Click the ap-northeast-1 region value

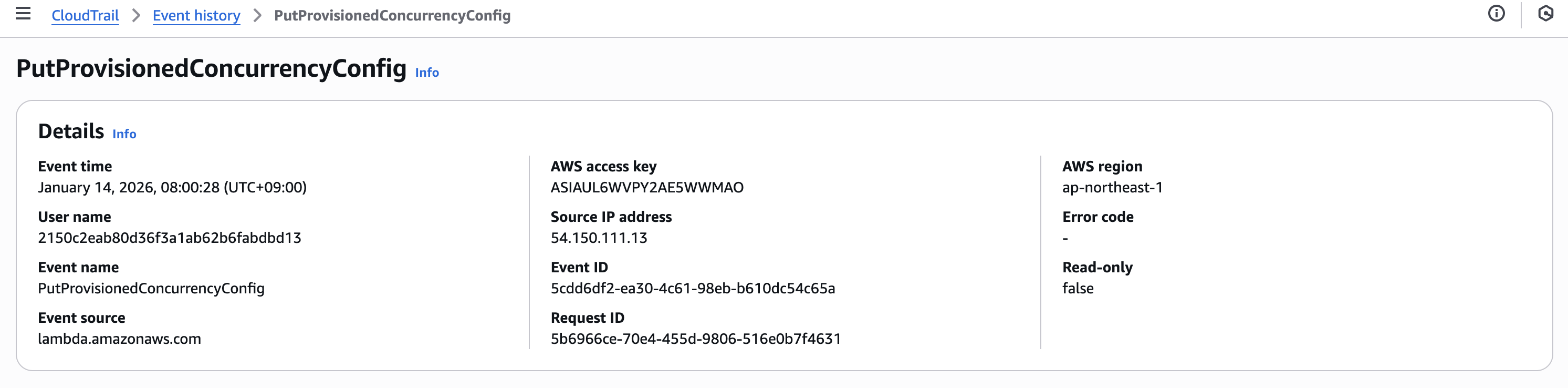pos(1112,188)
